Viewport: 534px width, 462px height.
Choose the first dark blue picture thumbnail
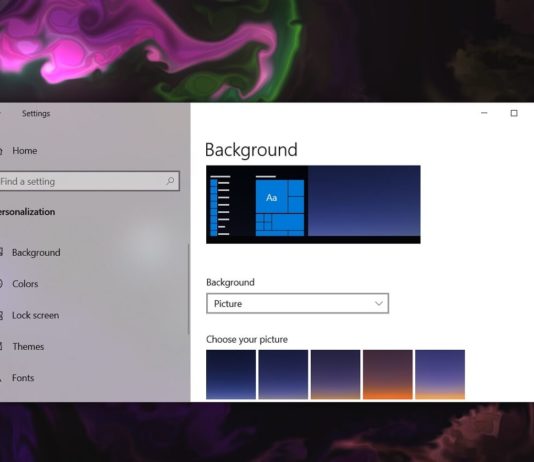(231, 375)
